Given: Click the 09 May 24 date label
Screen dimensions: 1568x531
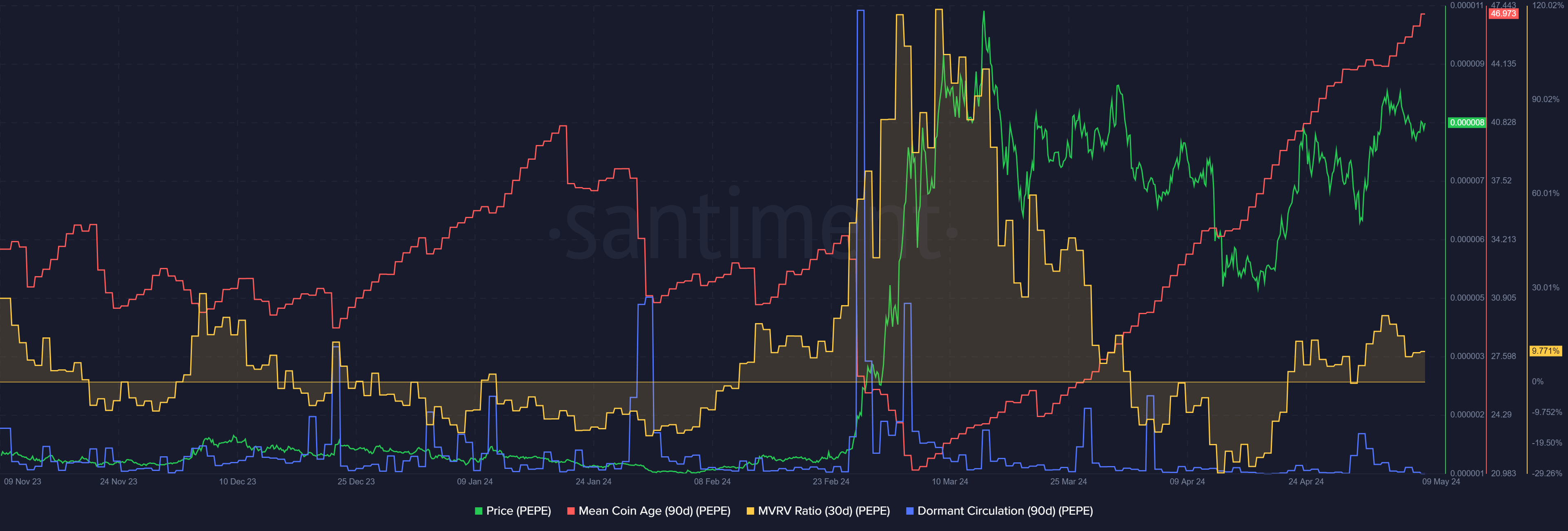Looking at the screenshot, I should tap(1441, 482).
